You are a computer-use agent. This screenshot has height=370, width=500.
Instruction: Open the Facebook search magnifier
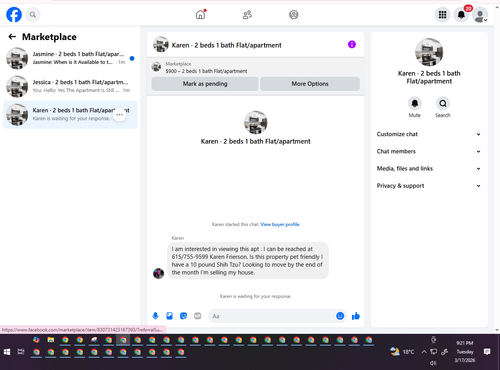(33, 15)
